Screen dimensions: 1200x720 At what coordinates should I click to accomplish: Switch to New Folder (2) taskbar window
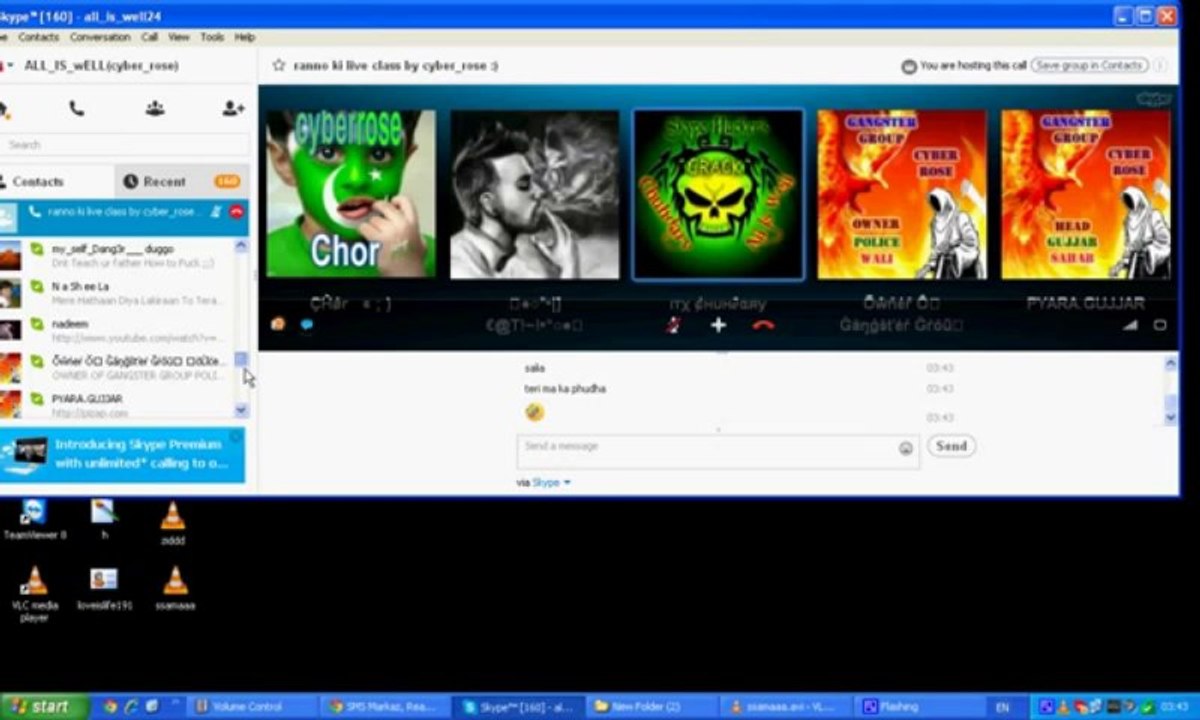click(x=653, y=706)
